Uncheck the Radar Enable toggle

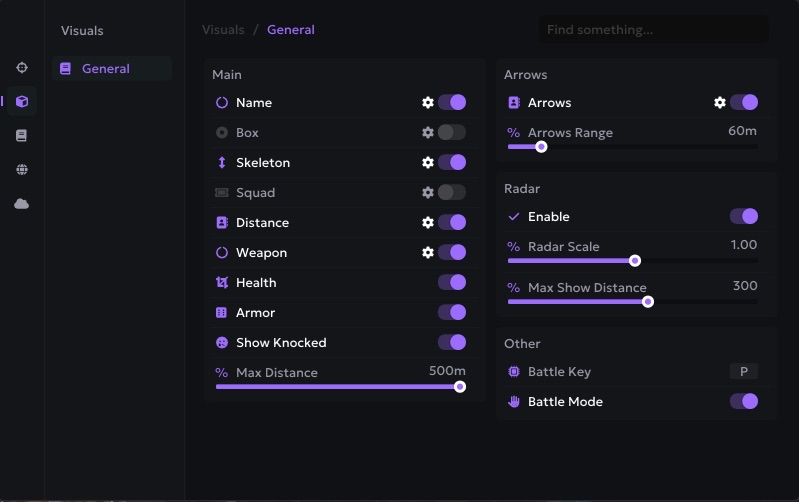744,217
